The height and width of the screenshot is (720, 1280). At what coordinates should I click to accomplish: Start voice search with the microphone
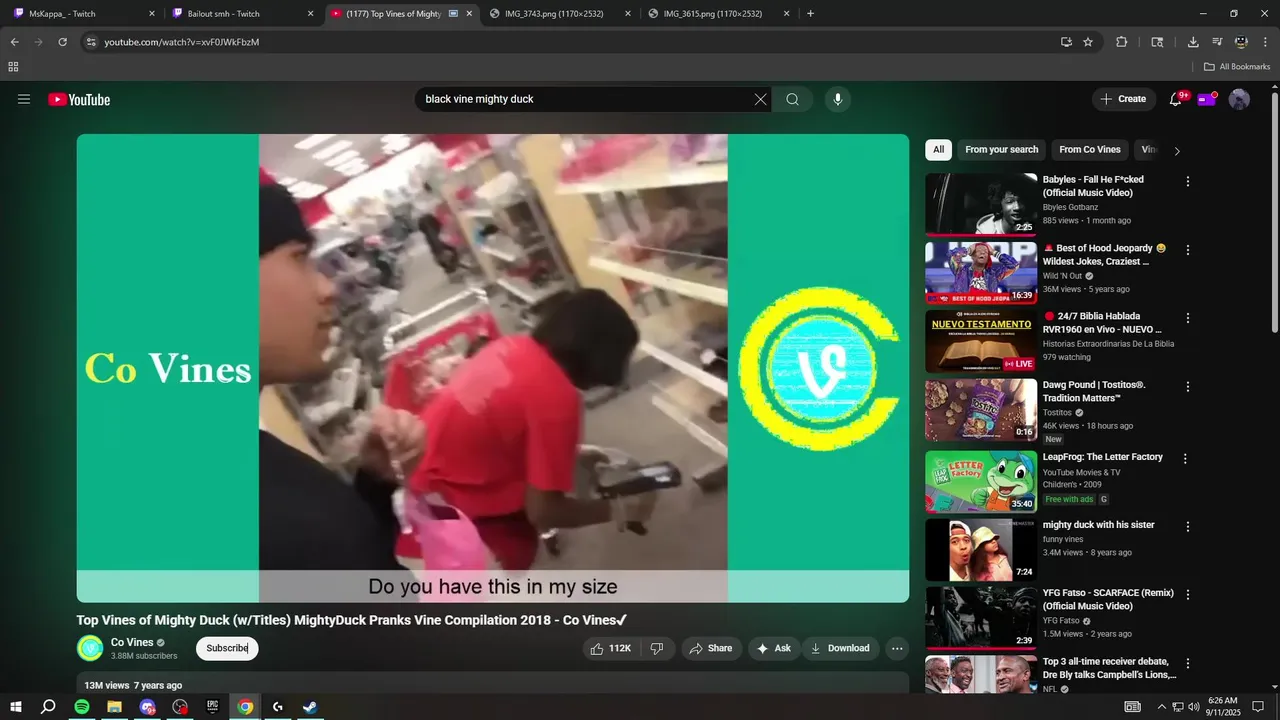838,99
